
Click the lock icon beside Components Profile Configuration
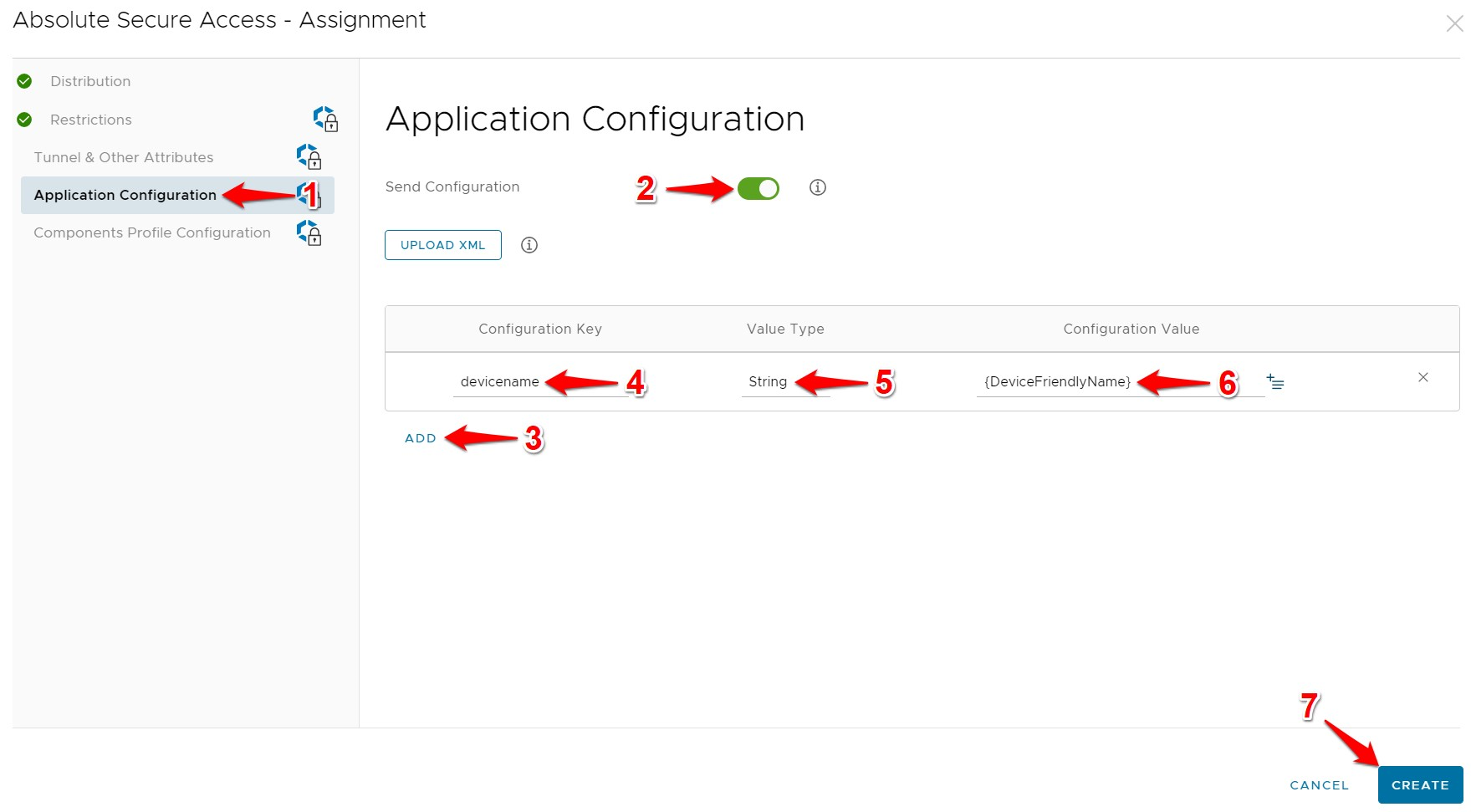click(309, 232)
